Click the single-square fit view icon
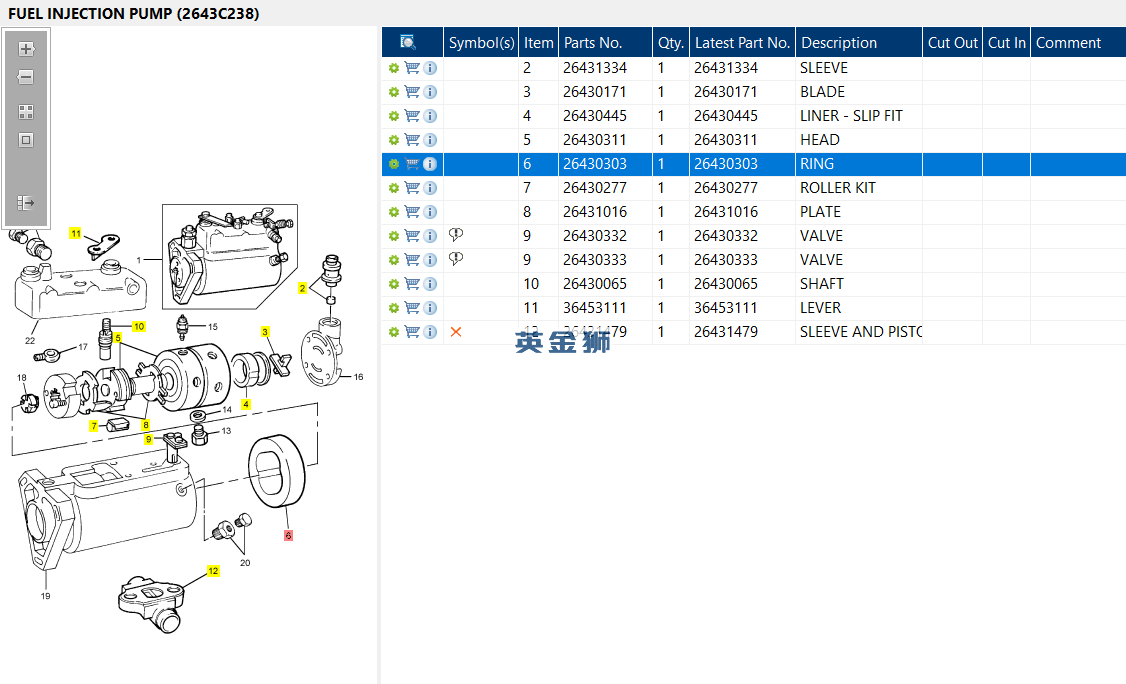Image resolution: width=1126 pixels, height=684 pixels. tap(26, 140)
